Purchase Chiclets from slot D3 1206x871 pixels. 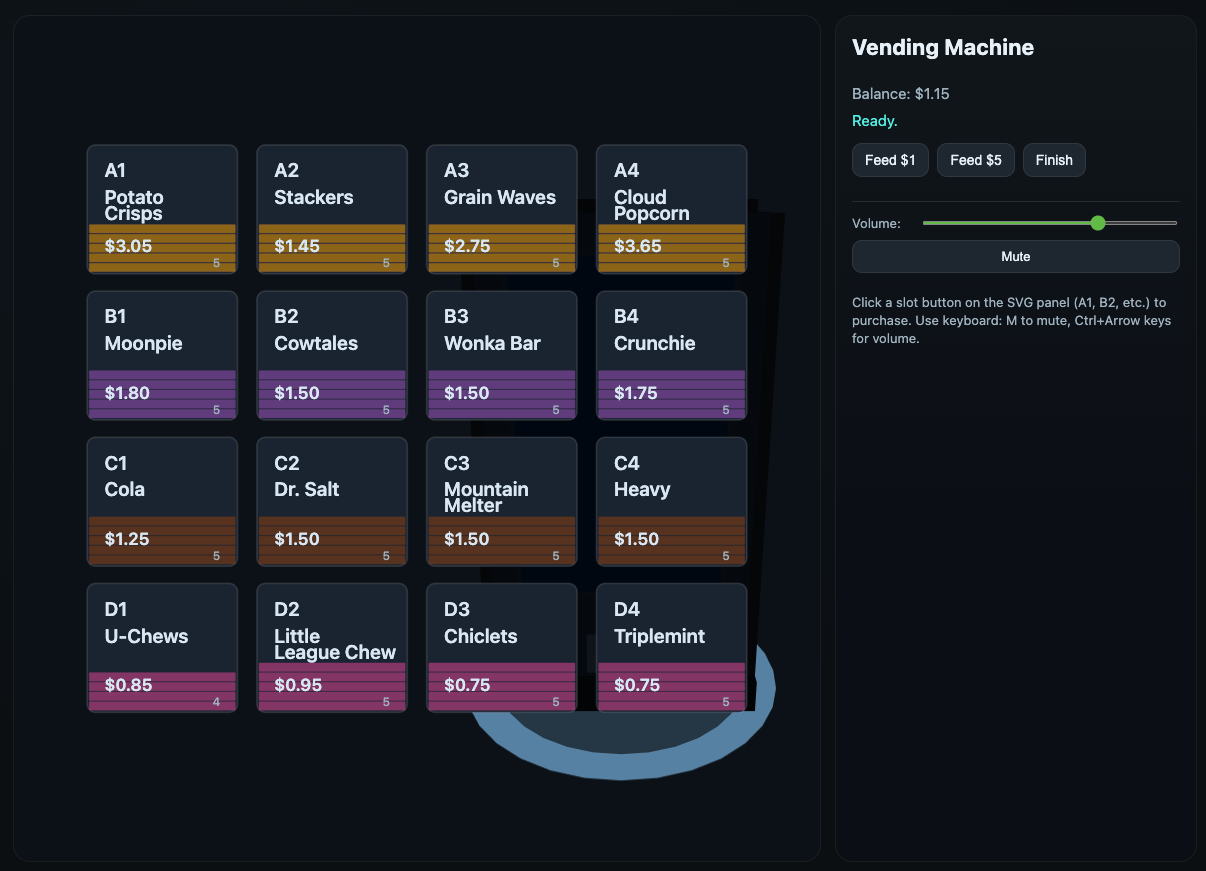point(501,647)
